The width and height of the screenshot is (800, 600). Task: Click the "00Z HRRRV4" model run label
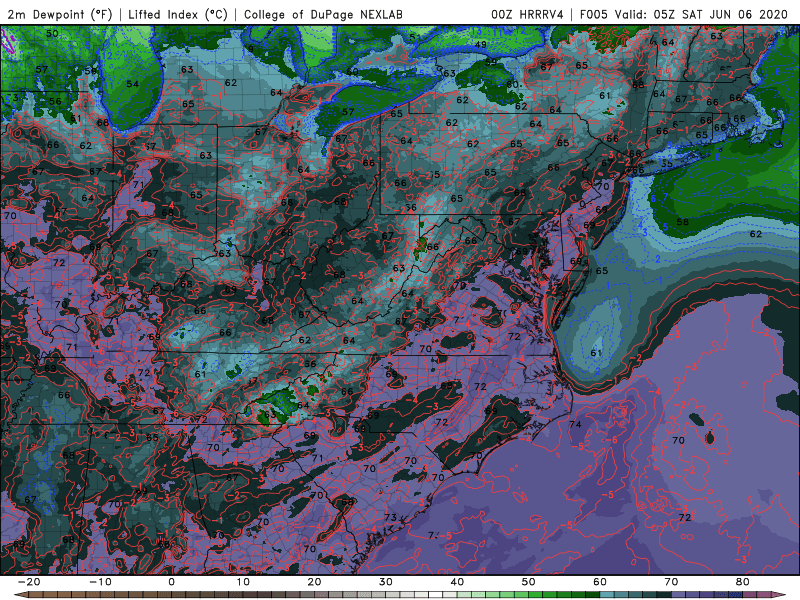coord(527,15)
